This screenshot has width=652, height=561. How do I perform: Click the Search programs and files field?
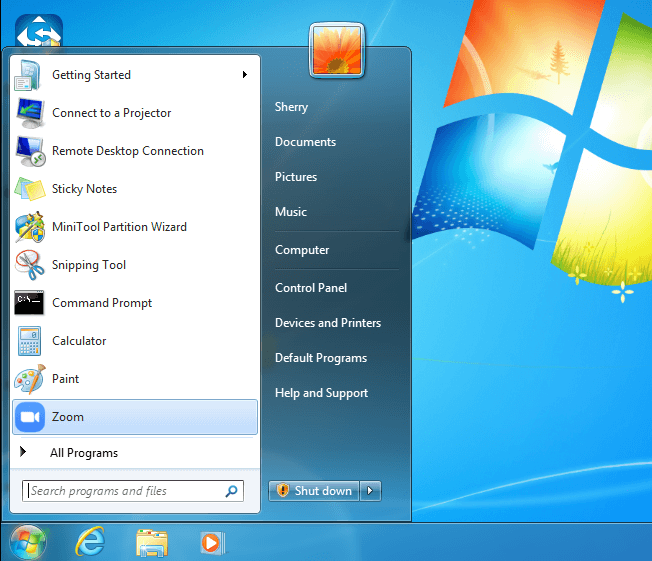pyautogui.click(x=133, y=491)
